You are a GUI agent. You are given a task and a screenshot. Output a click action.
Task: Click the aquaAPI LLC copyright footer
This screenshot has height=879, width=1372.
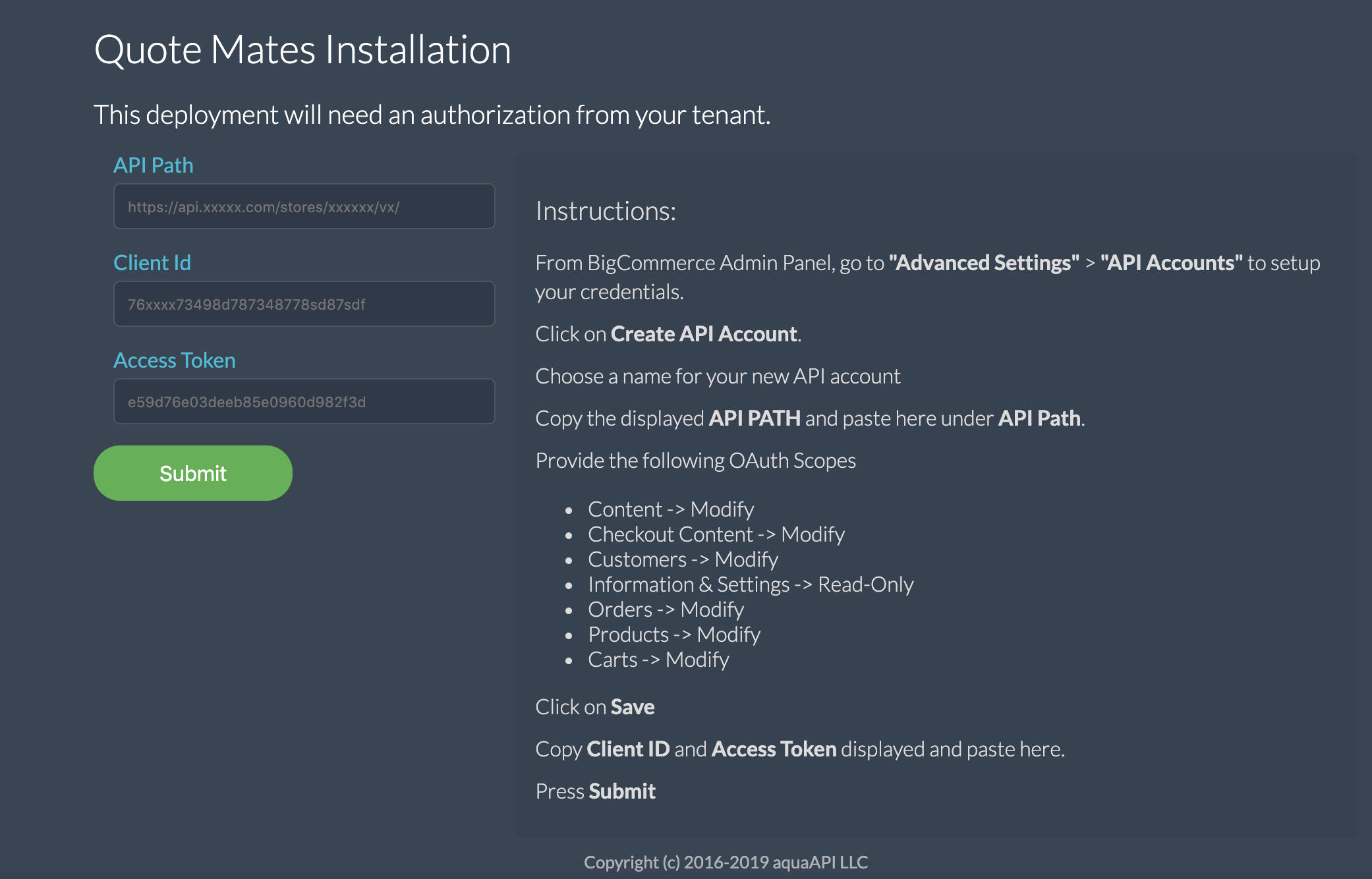[x=726, y=863]
